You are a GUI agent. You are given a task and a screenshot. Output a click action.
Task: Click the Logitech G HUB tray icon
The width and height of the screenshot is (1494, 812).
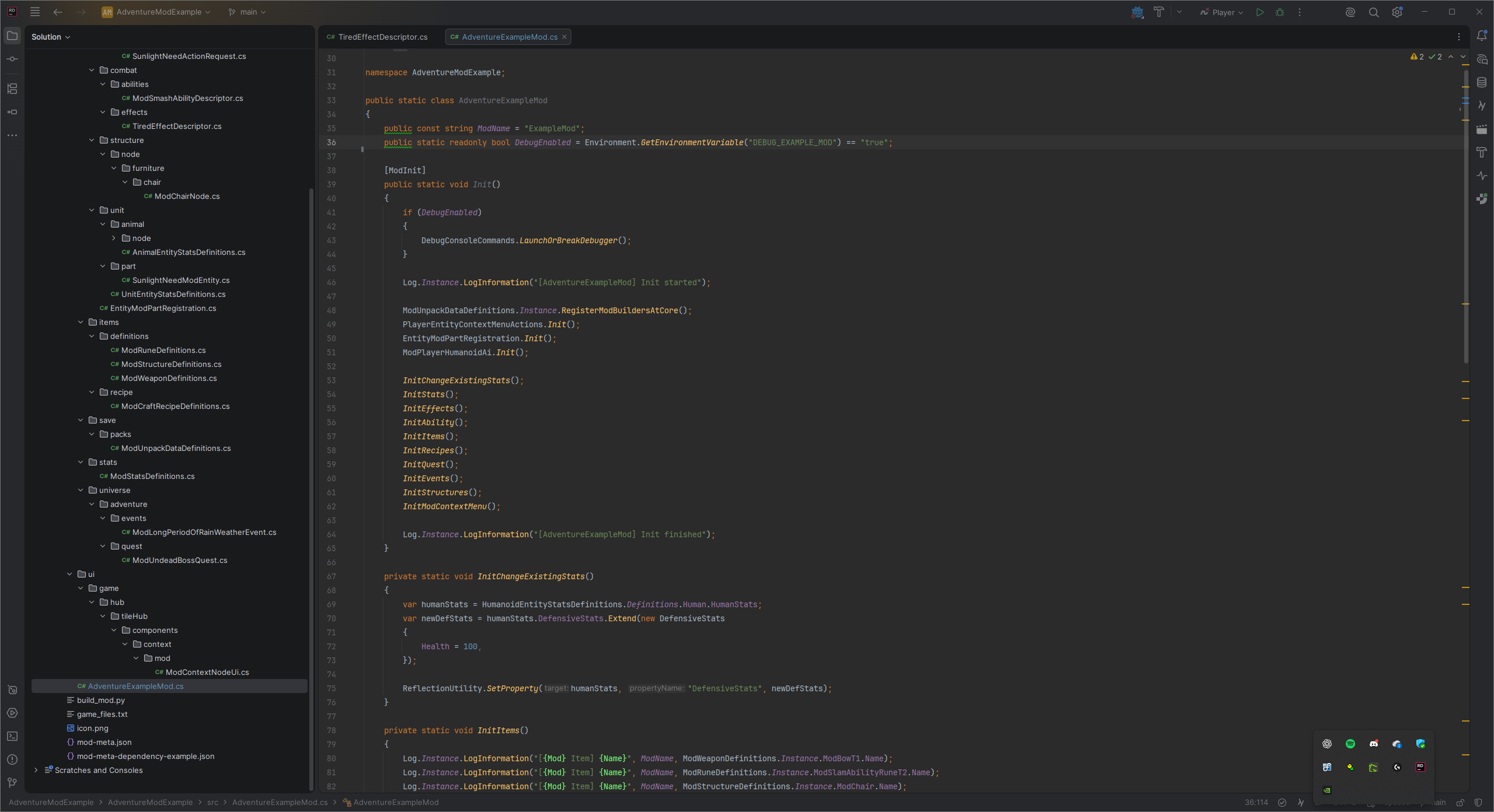pos(1397,767)
